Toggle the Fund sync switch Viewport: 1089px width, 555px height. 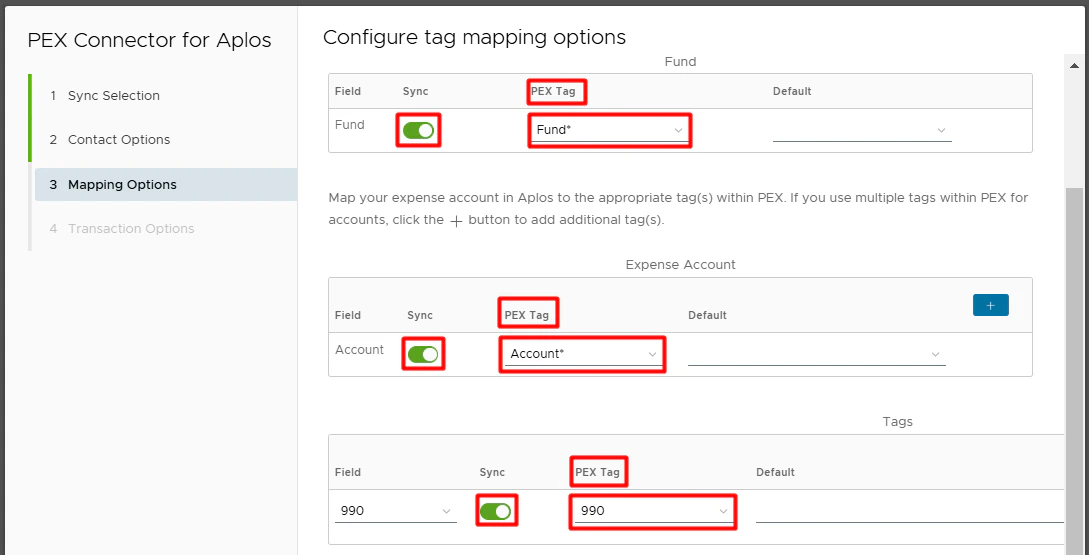(418, 130)
